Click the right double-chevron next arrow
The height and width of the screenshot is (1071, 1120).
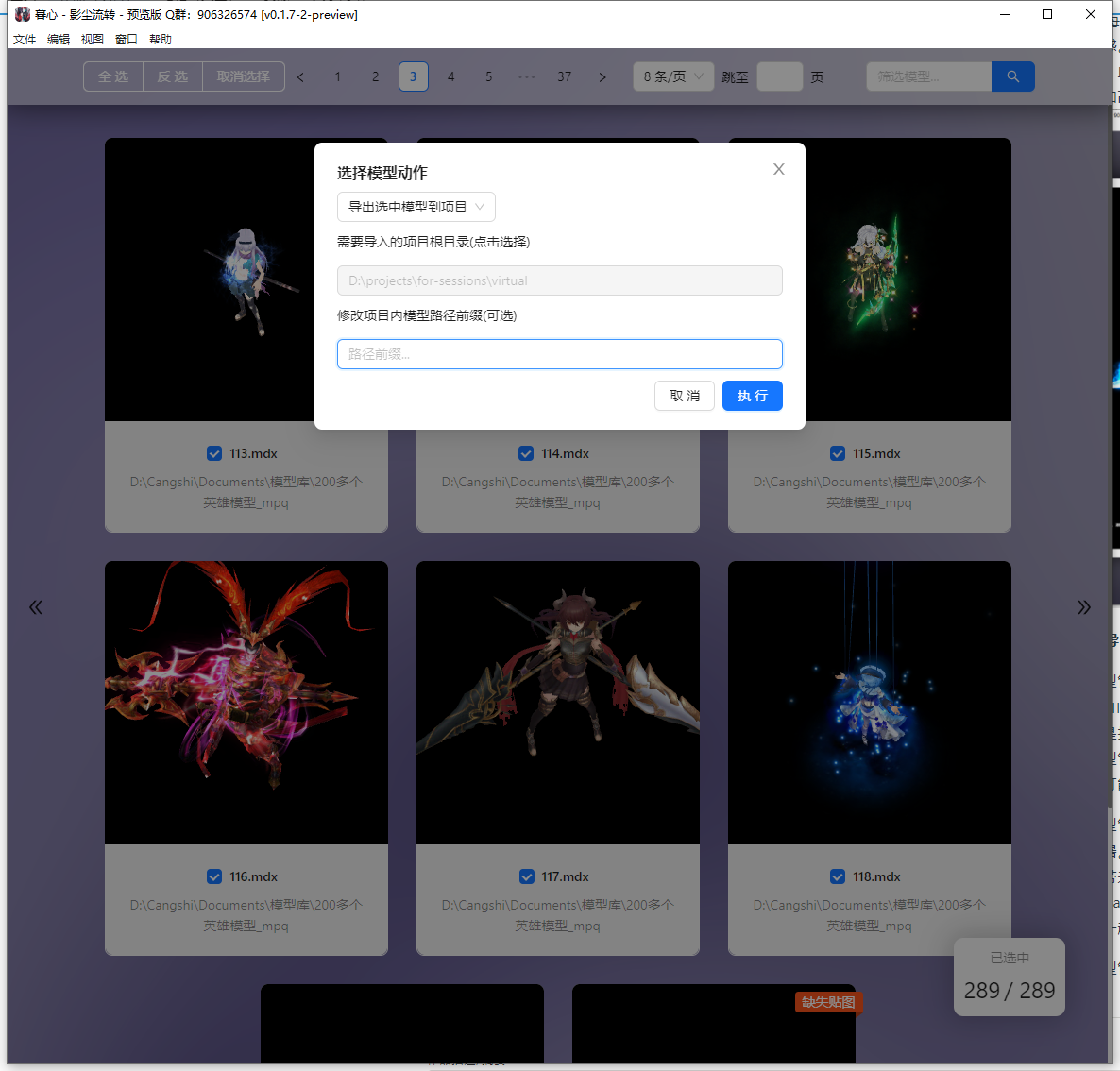point(1083,607)
